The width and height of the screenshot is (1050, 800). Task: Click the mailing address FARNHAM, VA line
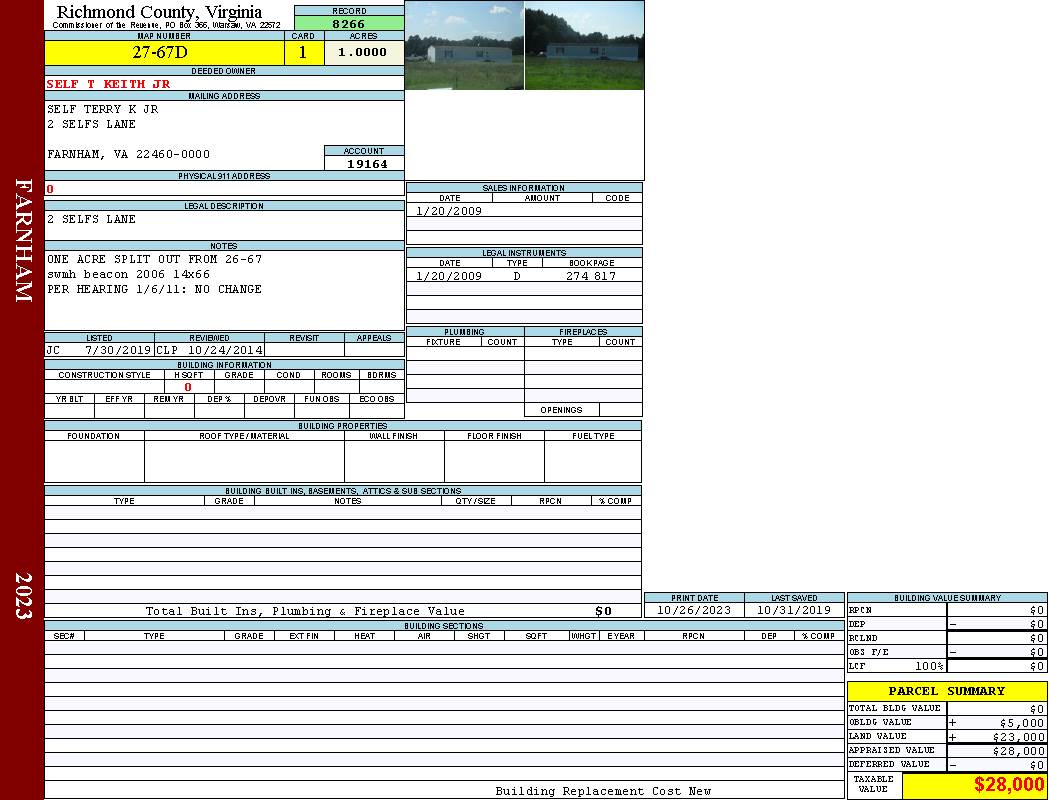tap(129, 154)
